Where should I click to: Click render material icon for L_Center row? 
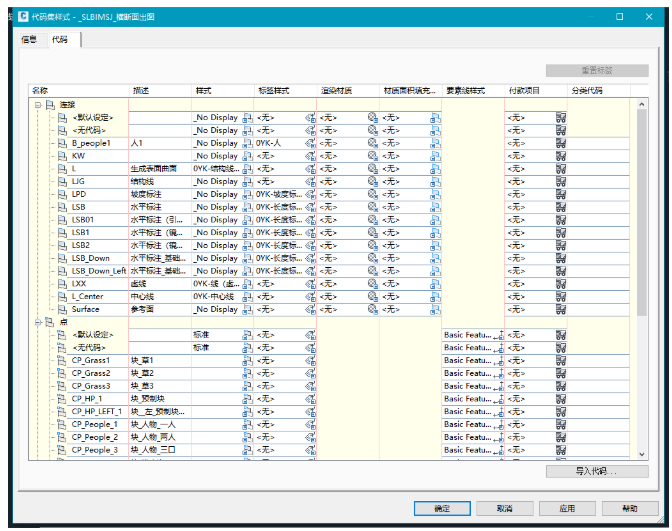pyautogui.click(x=372, y=296)
